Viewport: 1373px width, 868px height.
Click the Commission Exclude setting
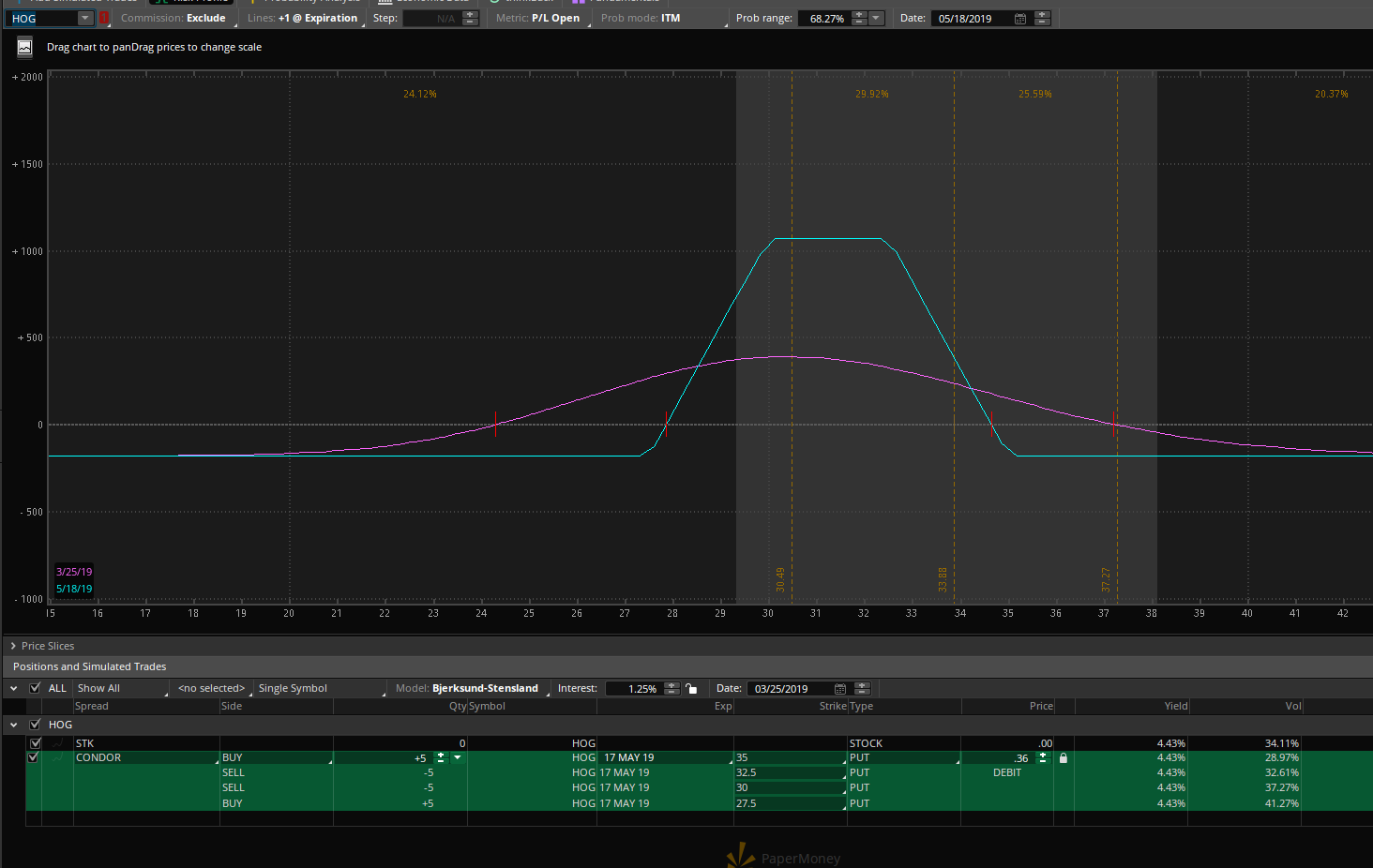coord(205,18)
